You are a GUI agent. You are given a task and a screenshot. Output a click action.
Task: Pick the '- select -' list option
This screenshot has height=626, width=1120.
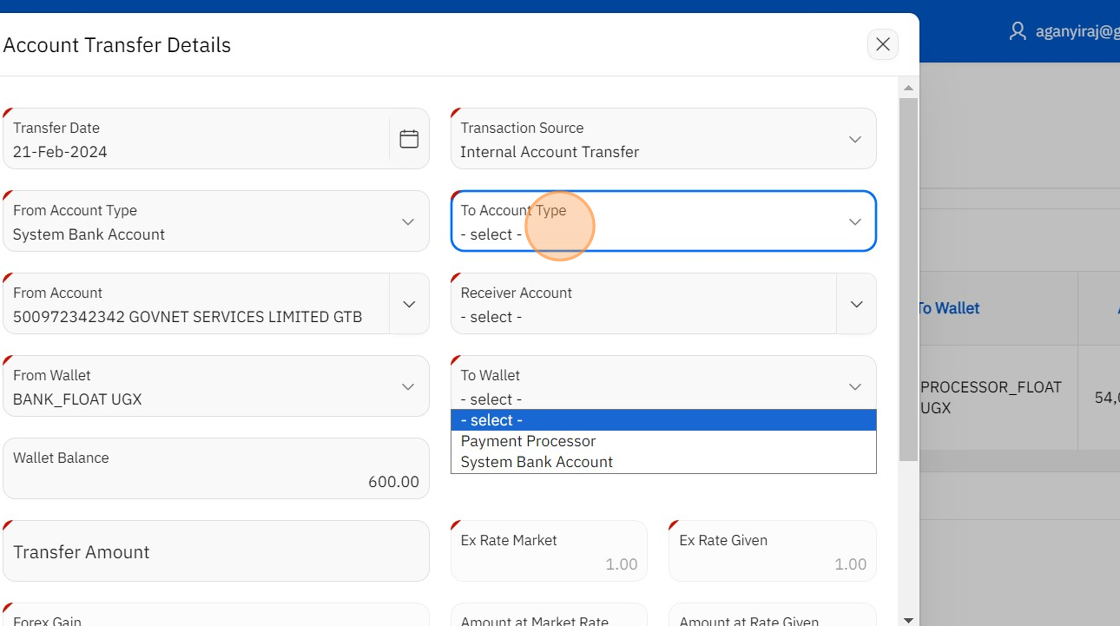coord(492,420)
